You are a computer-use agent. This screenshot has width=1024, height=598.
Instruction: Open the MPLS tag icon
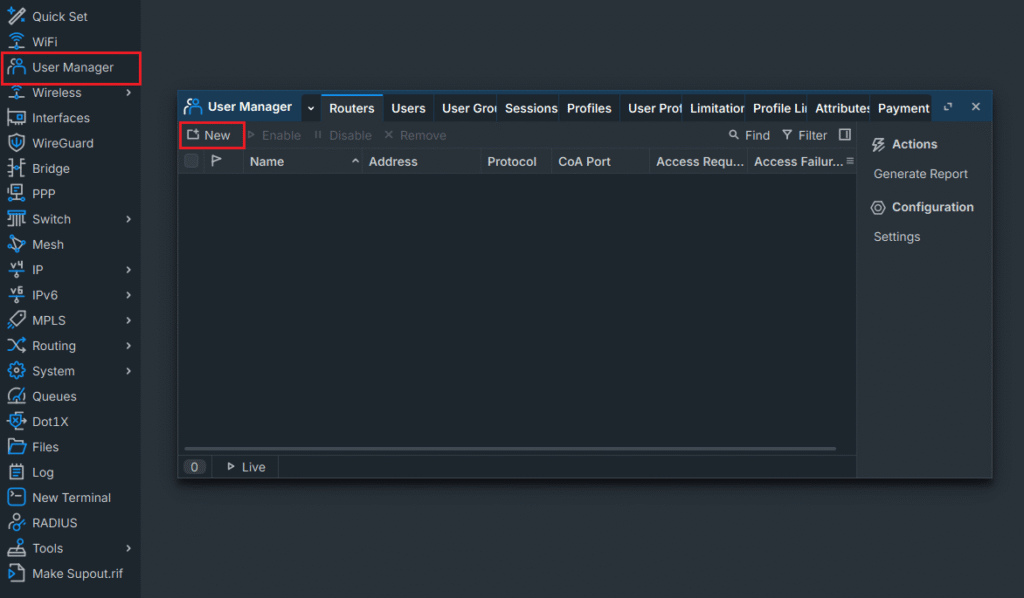pos(16,321)
